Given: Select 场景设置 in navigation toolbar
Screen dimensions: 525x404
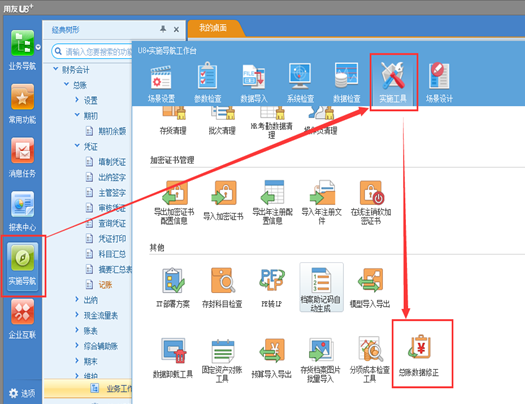Looking at the screenshot, I should tap(161, 84).
